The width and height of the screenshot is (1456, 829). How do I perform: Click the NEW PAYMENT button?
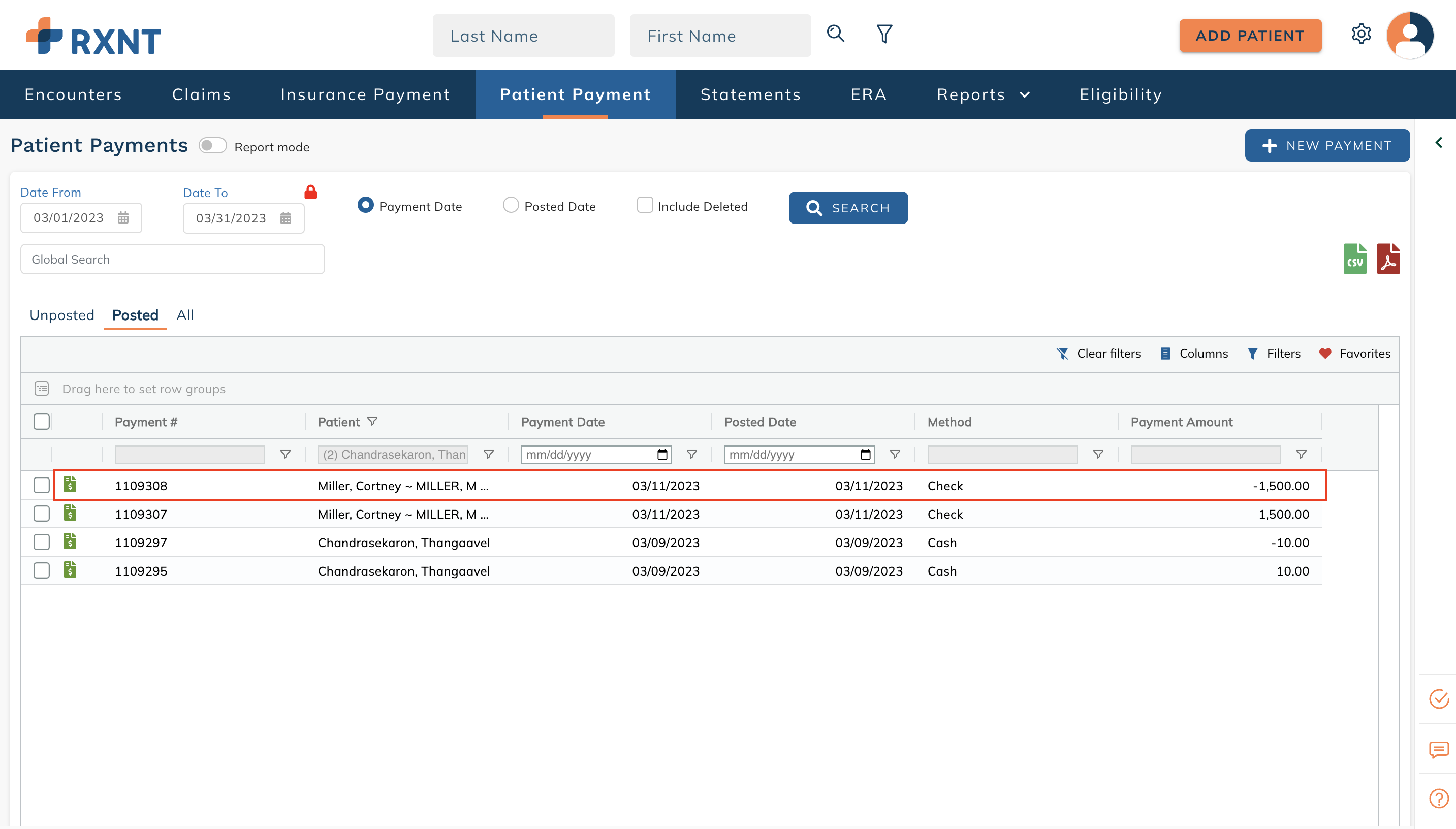tap(1327, 145)
